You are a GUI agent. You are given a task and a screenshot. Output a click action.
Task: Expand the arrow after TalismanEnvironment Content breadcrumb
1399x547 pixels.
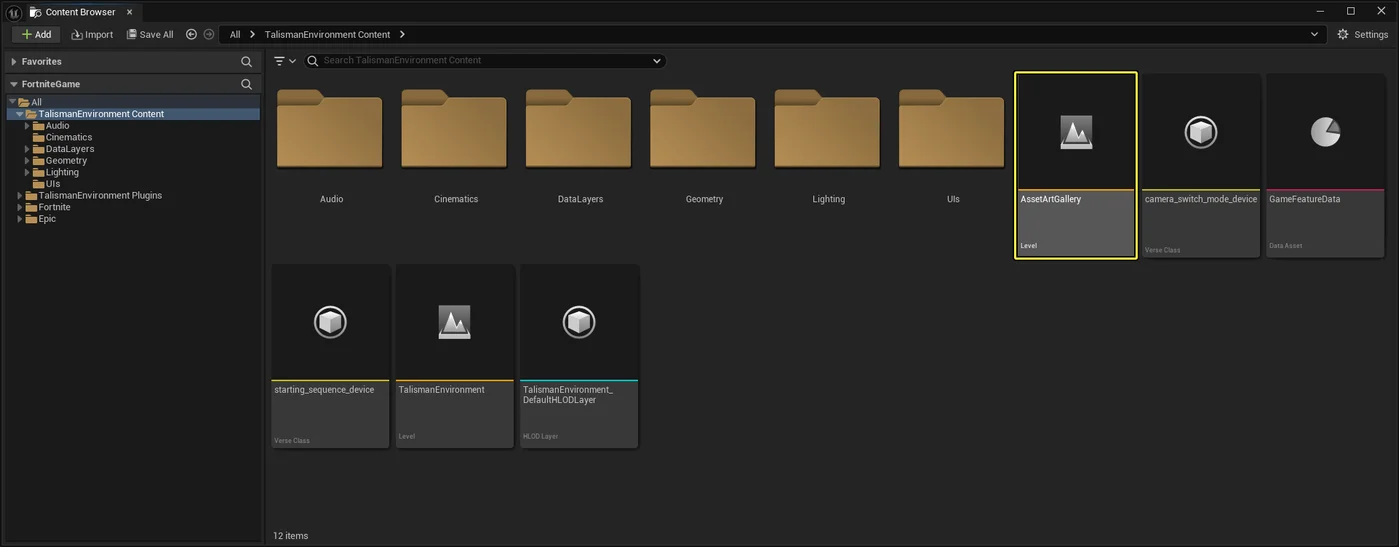402,34
